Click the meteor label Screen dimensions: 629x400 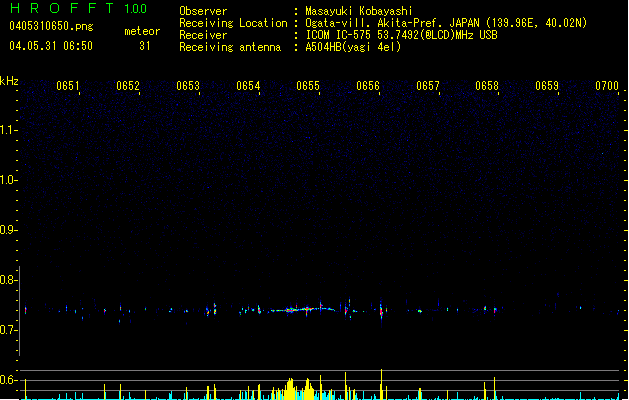click(x=142, y=31)
